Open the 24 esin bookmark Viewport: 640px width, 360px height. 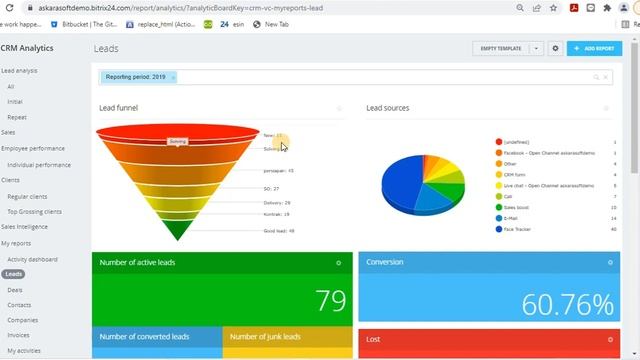pyautogui.click(x=232, y=24)
